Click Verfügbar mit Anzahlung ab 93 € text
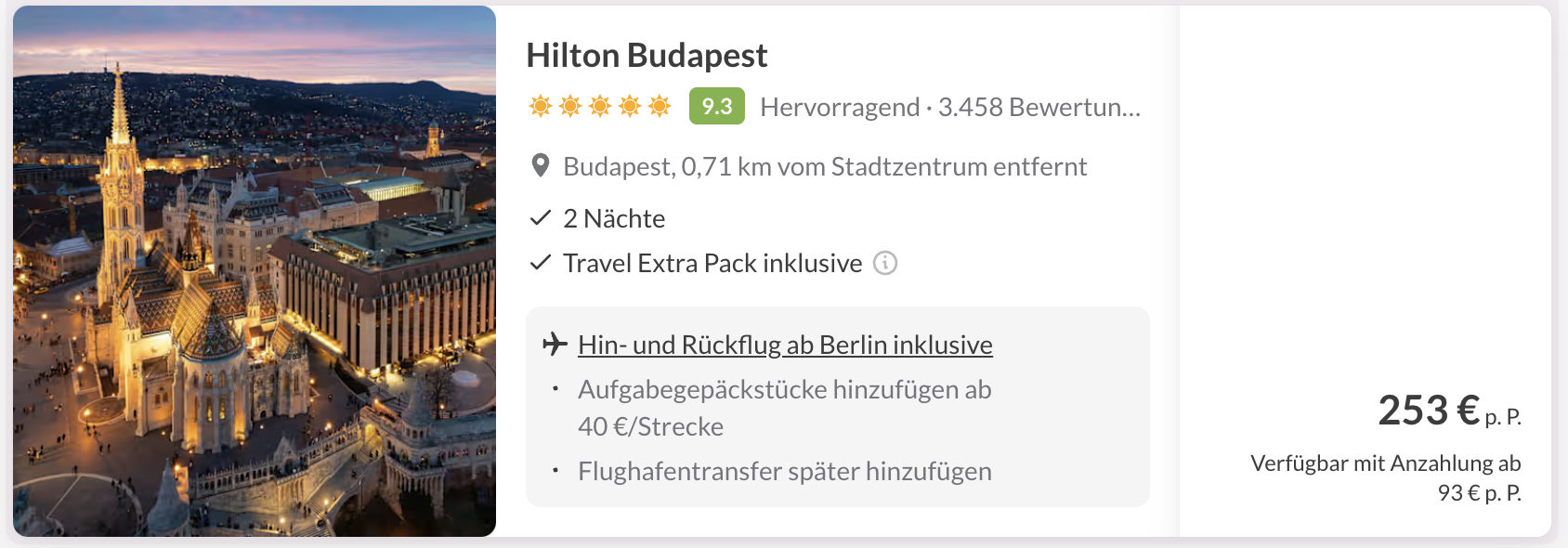The width and height of the screenshot is (1568, 548). [x=1386, y=477]
